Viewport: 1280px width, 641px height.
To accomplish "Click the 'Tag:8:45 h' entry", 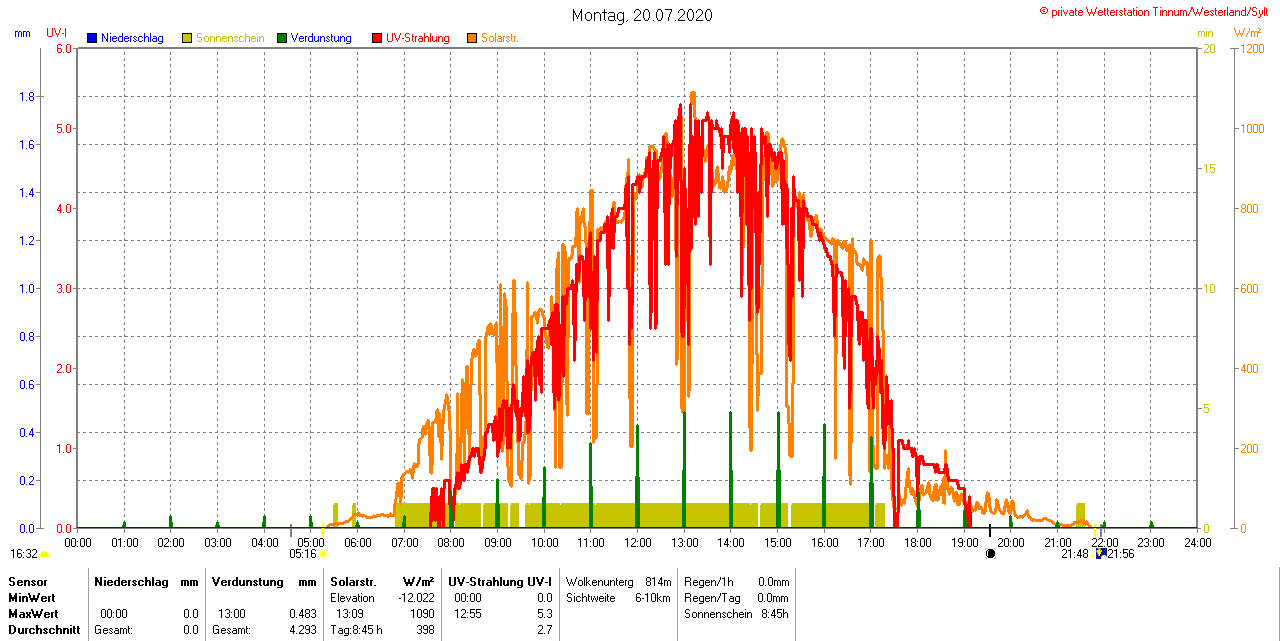I will [x=356, y=630].
